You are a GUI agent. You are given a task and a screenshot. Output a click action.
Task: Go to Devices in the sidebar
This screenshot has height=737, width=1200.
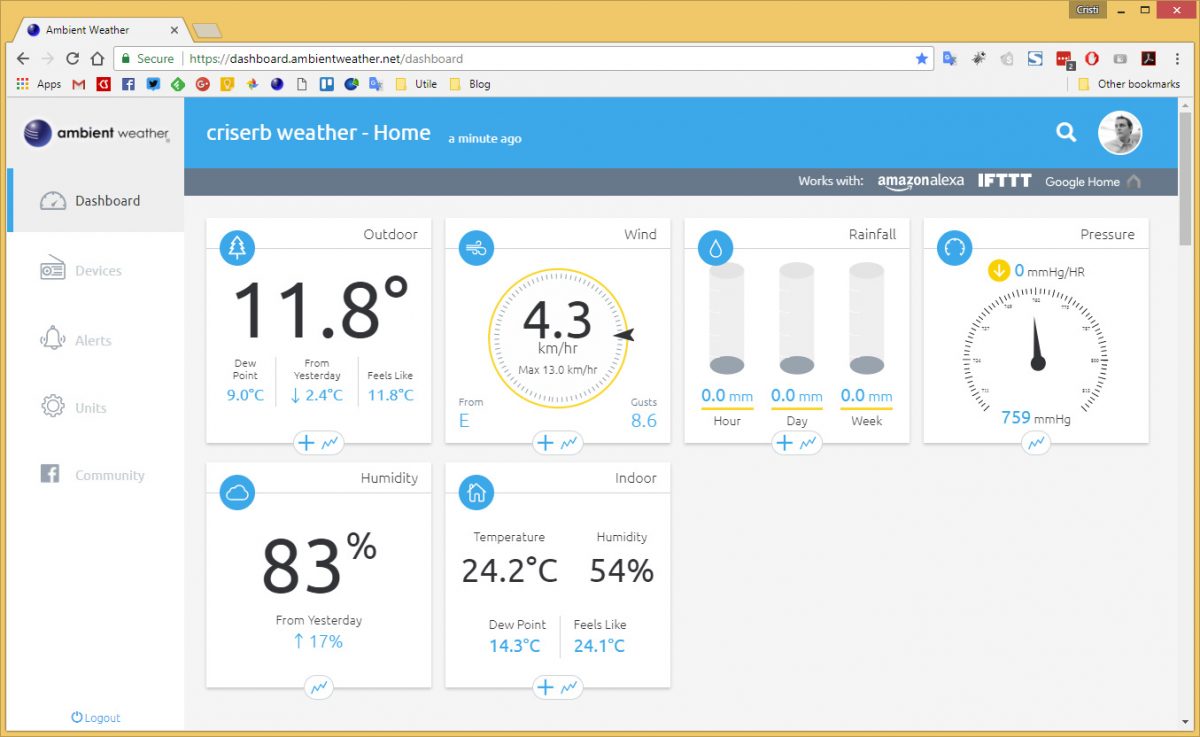[96, 271]
